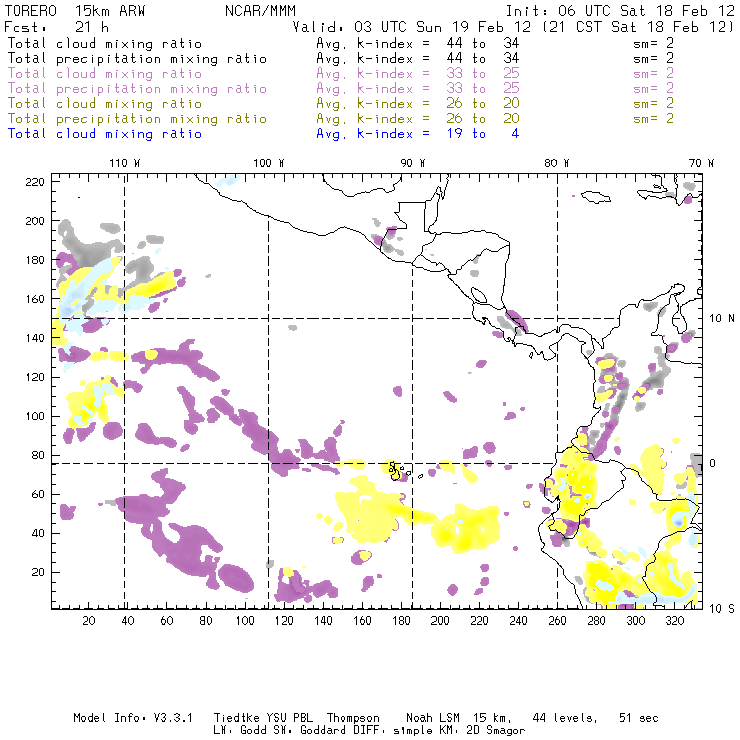Click the 220 tick label on the vertical axis
740x740 pixels.
(37, 181)
